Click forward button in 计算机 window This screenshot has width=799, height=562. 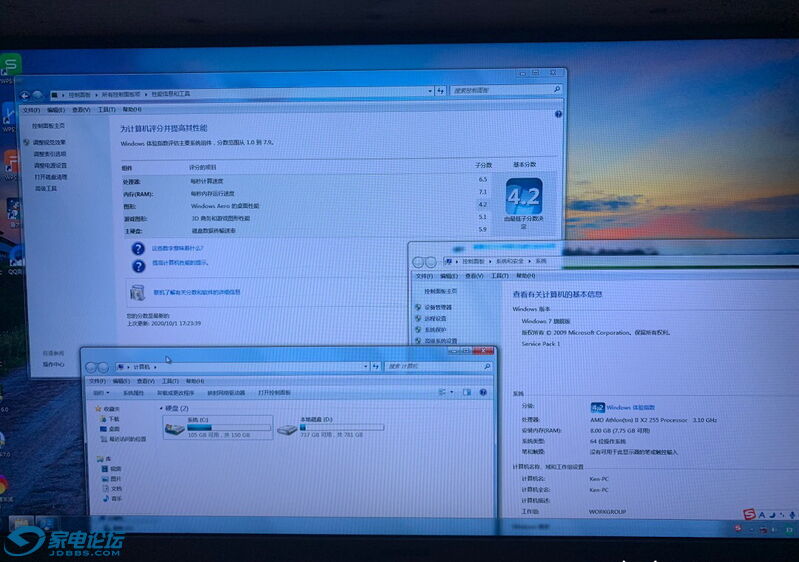click(x=103, y=367)
